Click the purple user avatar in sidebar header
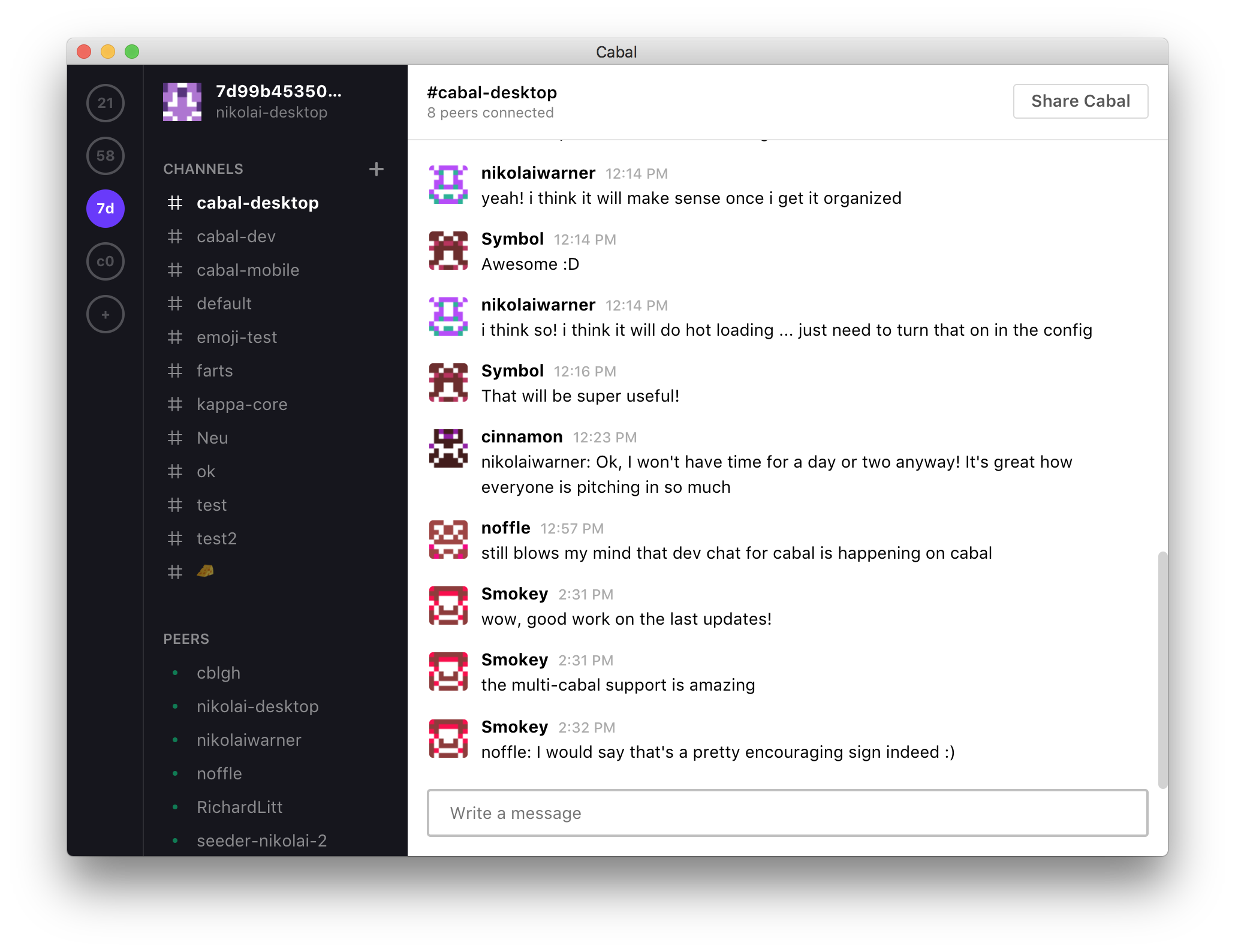The image size is (1235, 952). [182, 102]
